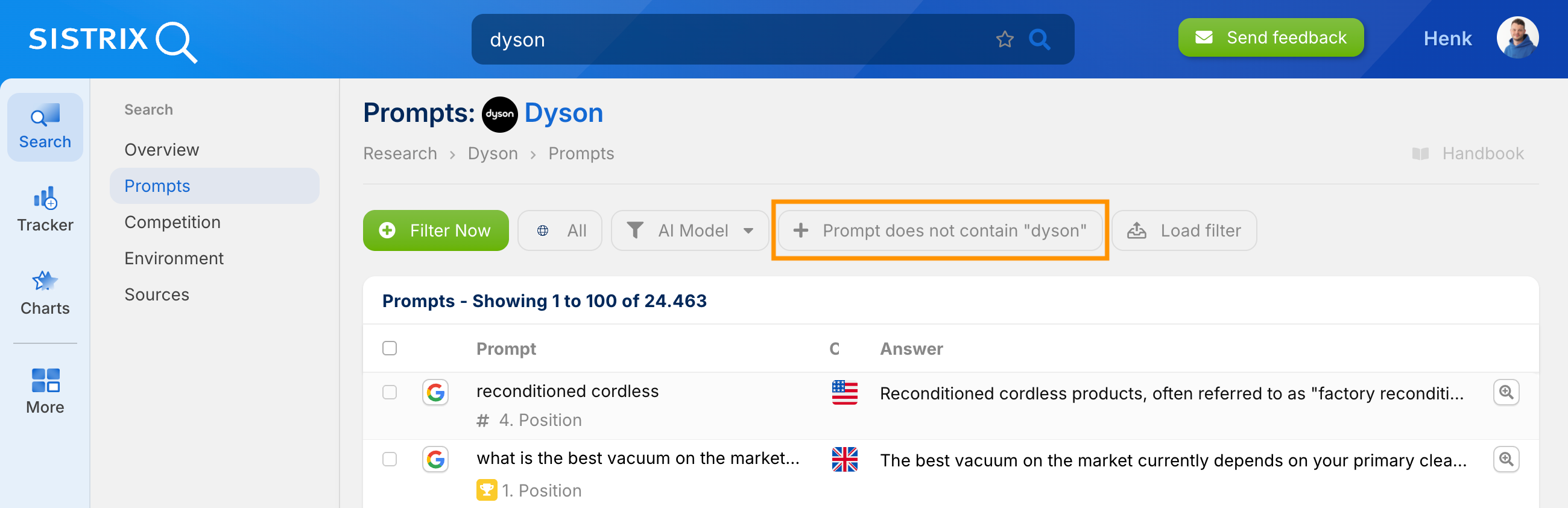Tick the select-all prompts checkbox
The image size is (1568, 508).
pyautogui.click(x=390, y=348)
